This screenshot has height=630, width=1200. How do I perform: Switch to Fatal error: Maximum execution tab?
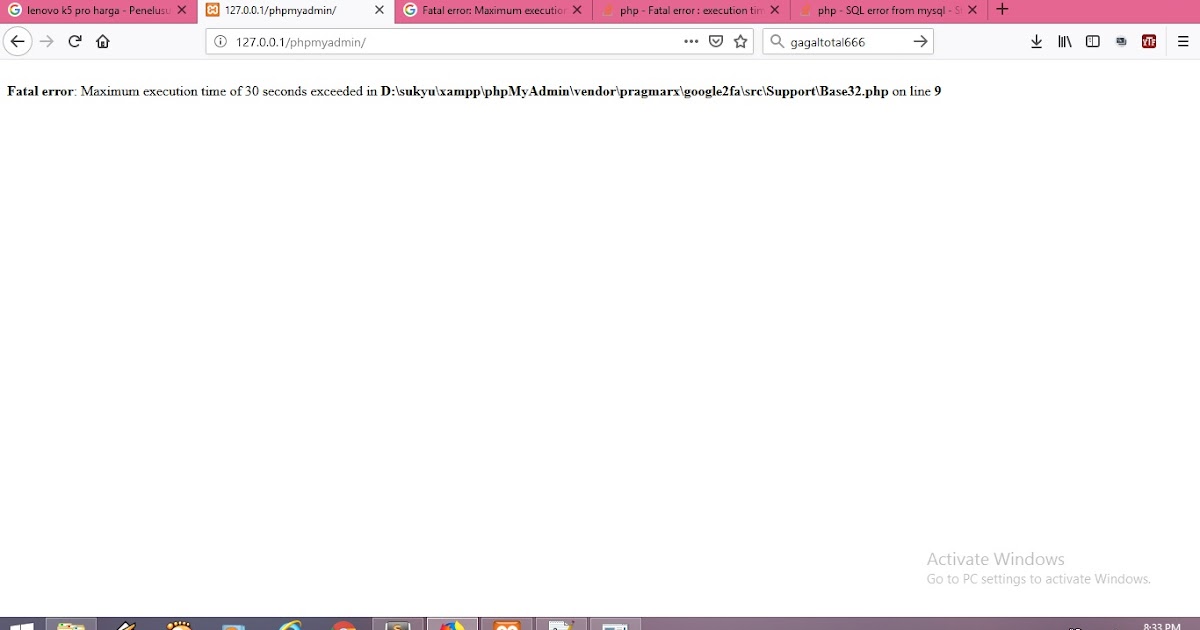tap(494, 10)
